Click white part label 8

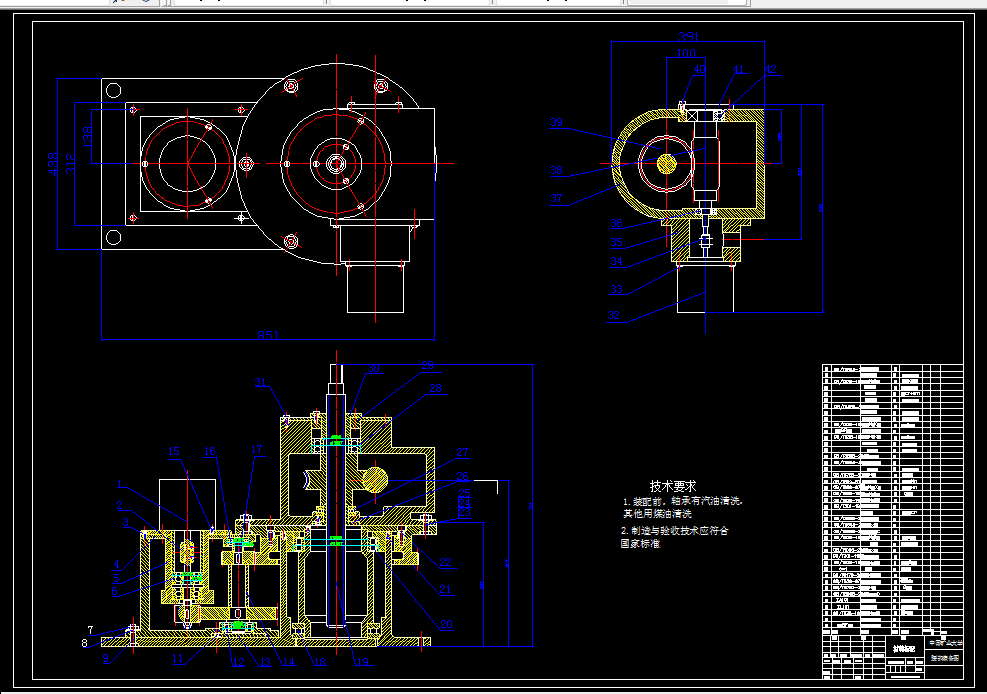(x=84, y=643)
